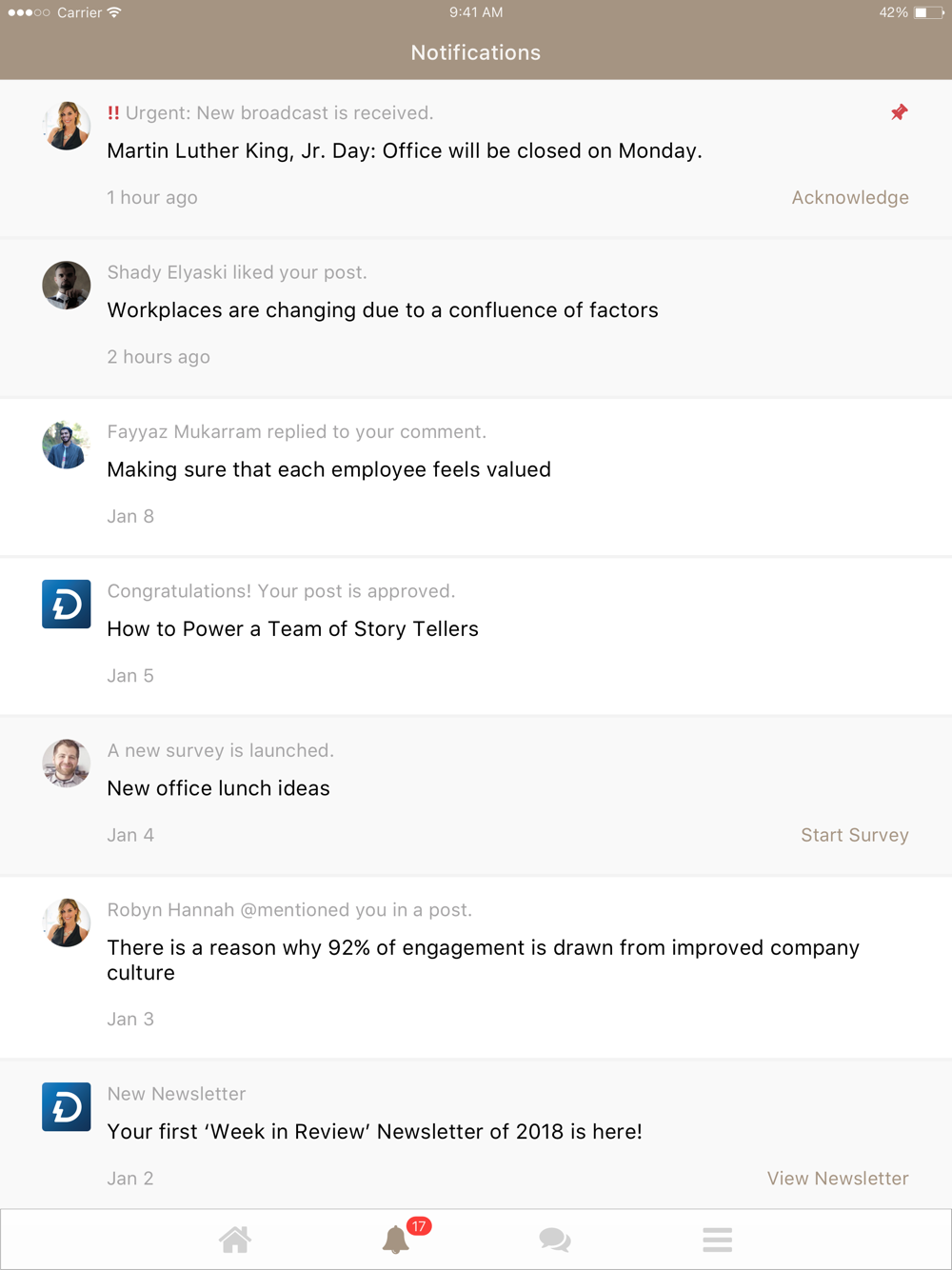
Task: Open the Home tab icon
Action: (235, 1240)
